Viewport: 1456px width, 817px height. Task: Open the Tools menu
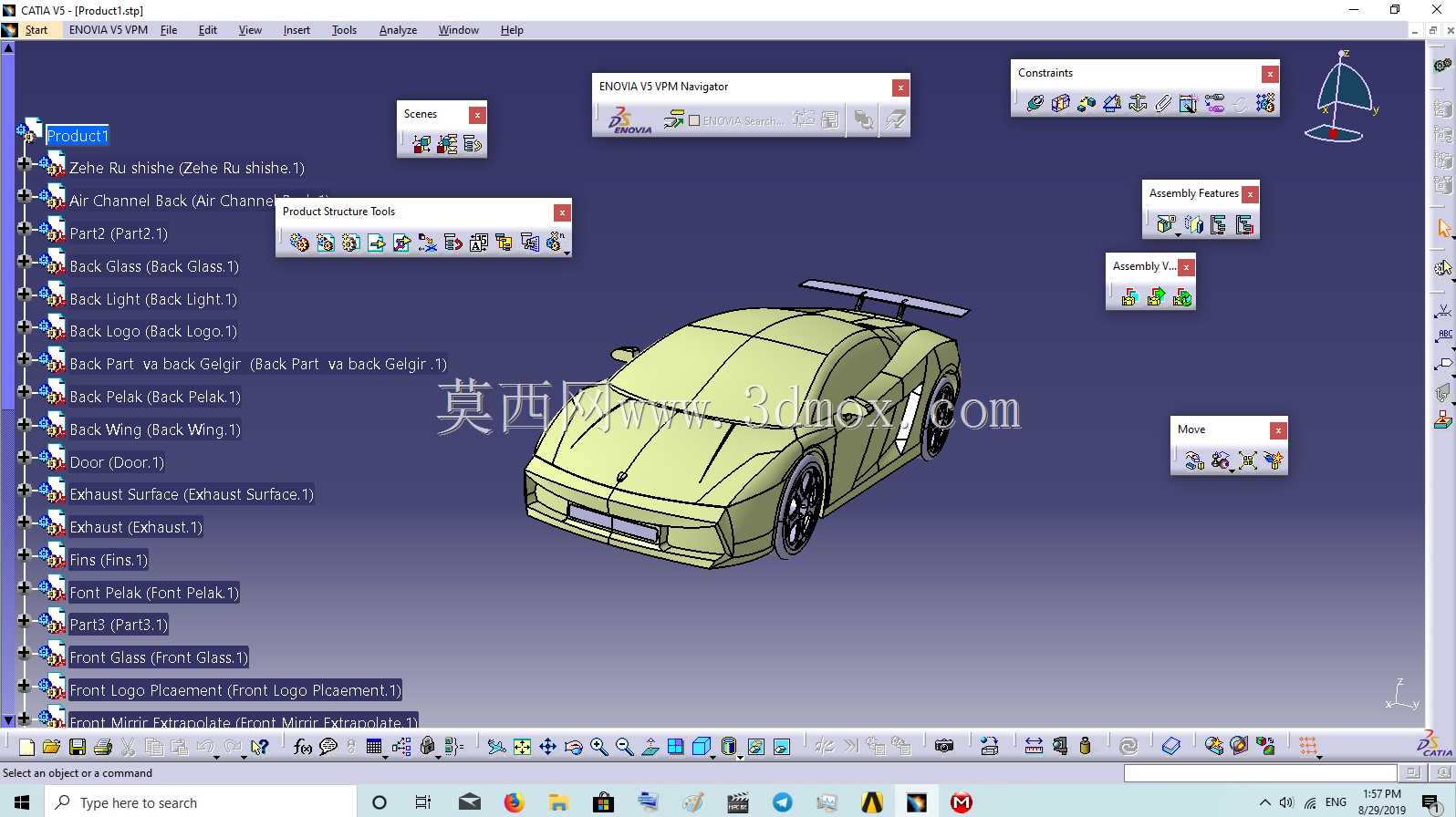point(344,30)
